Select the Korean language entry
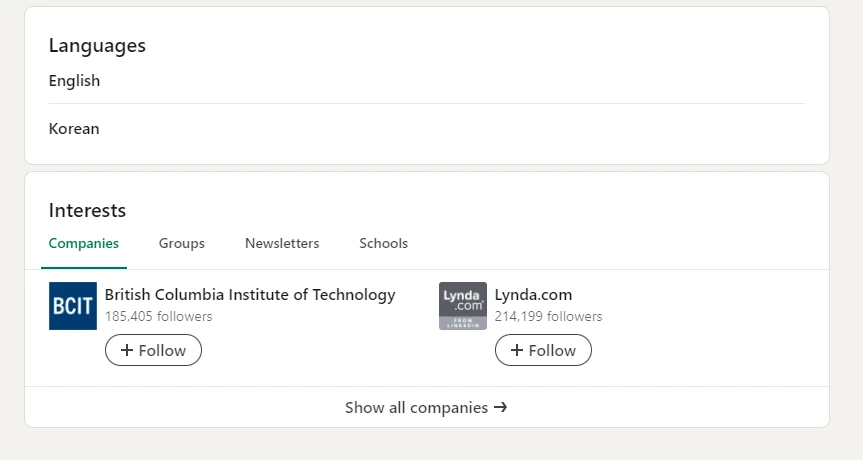863x460 pixels. click(74, 129)
